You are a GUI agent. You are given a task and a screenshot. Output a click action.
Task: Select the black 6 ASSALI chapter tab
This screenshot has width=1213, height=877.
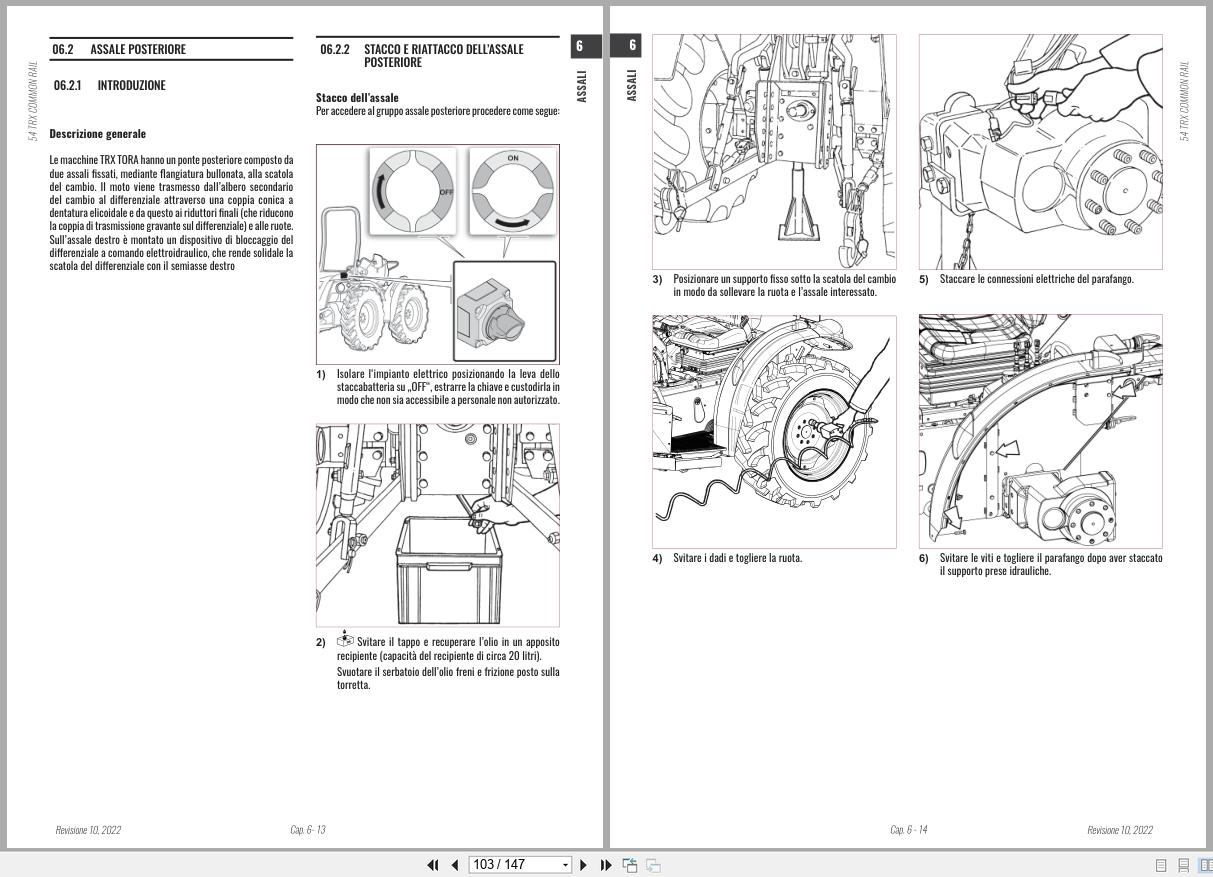click(x=585, y=46)
